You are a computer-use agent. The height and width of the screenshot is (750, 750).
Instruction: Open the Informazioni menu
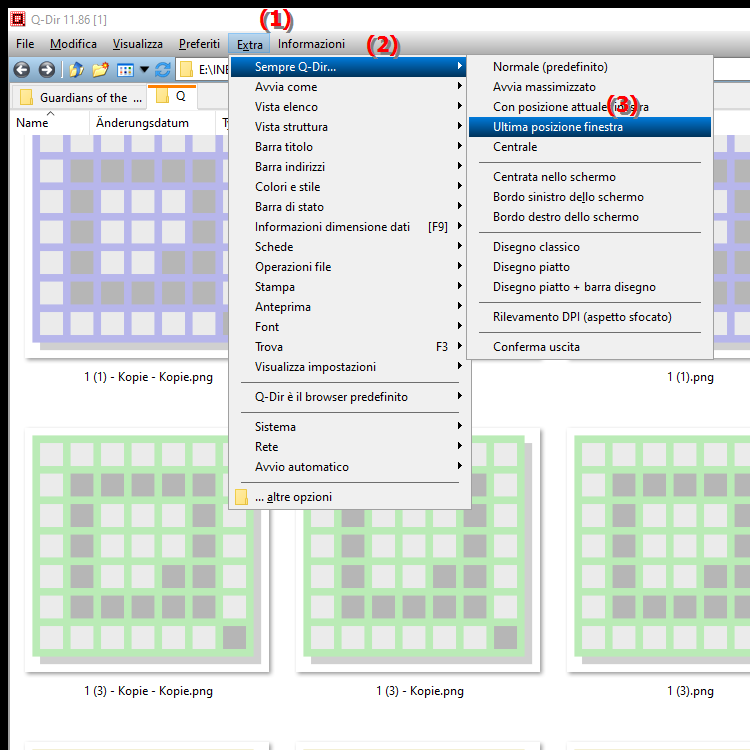(311, 44)
